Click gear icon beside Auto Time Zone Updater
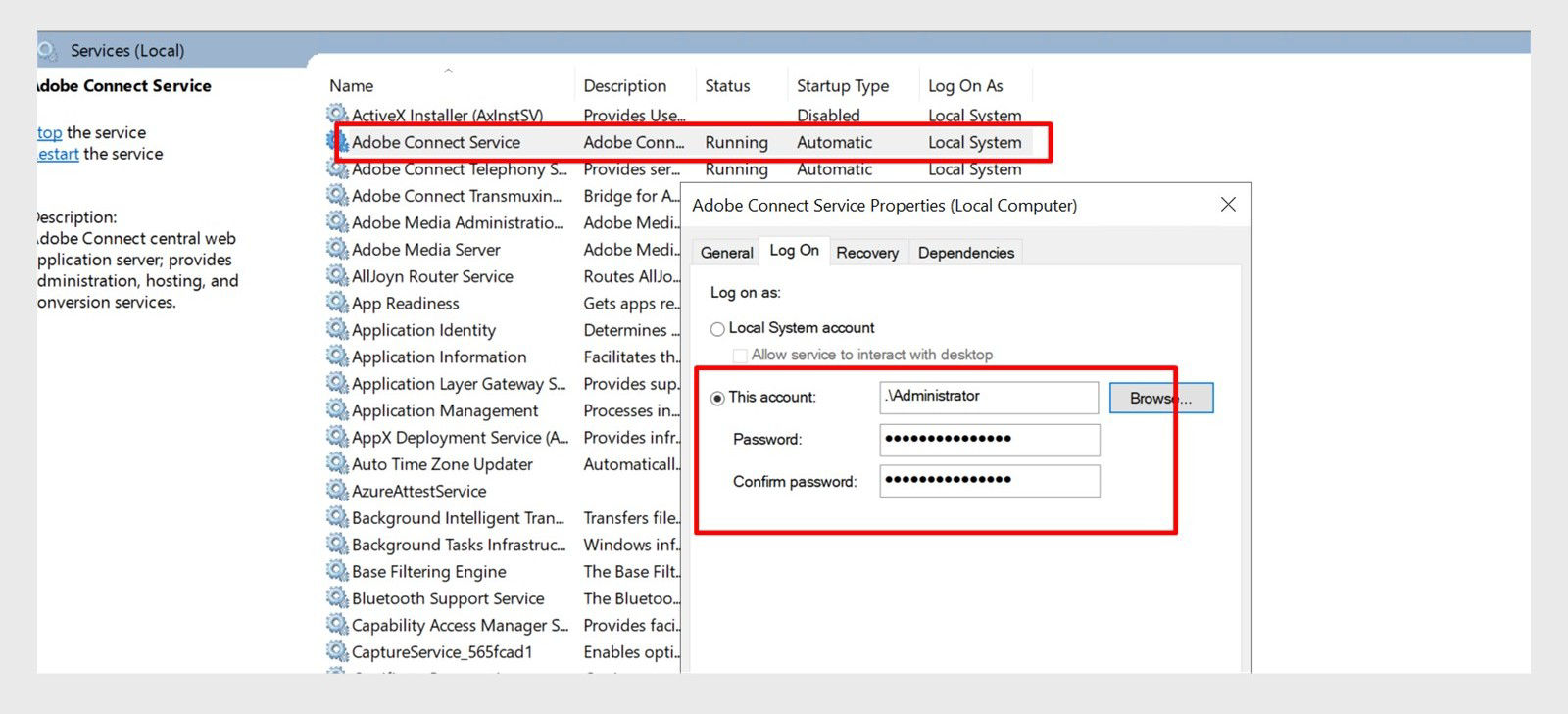Image resolution: width=1568 pixels, height=714 pixels. pos(337,463)
